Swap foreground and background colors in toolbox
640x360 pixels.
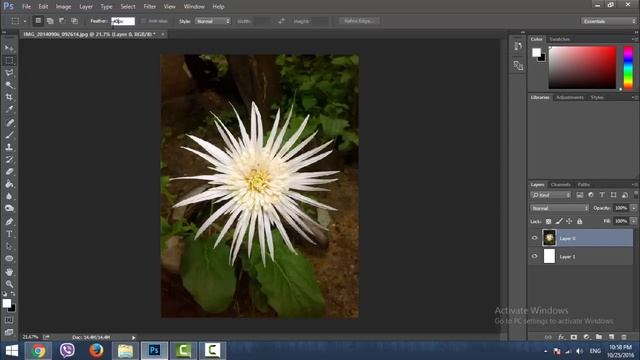(x=13, y=294)
